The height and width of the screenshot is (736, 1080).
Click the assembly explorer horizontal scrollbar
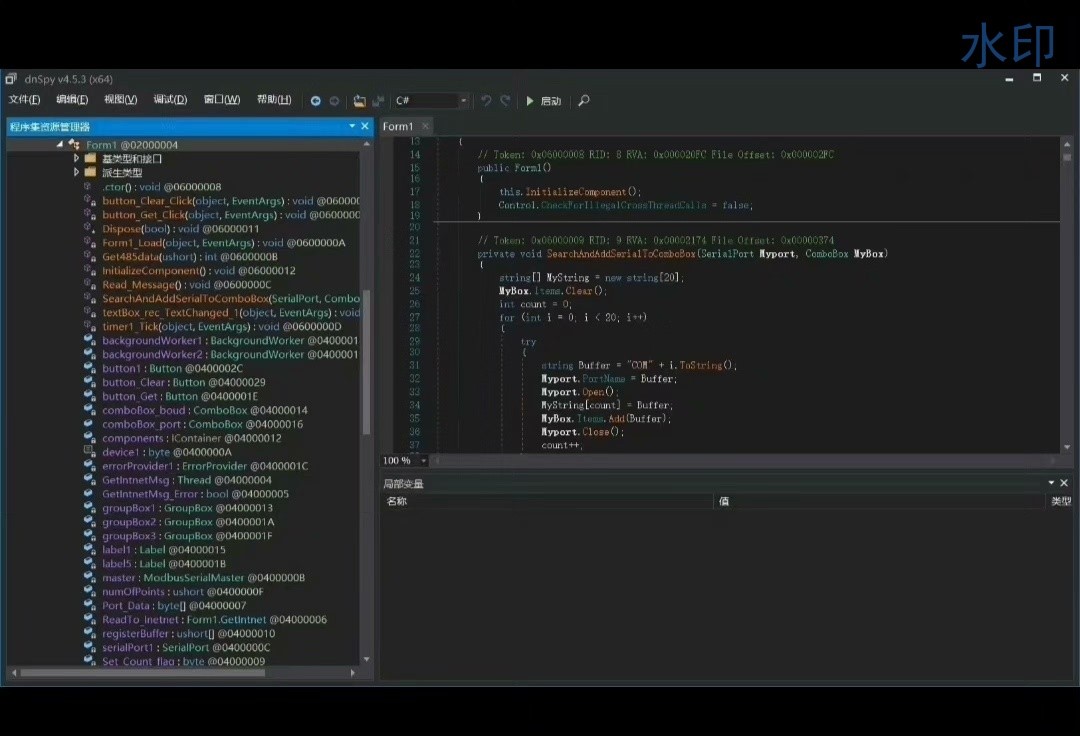tap(140, 673)
